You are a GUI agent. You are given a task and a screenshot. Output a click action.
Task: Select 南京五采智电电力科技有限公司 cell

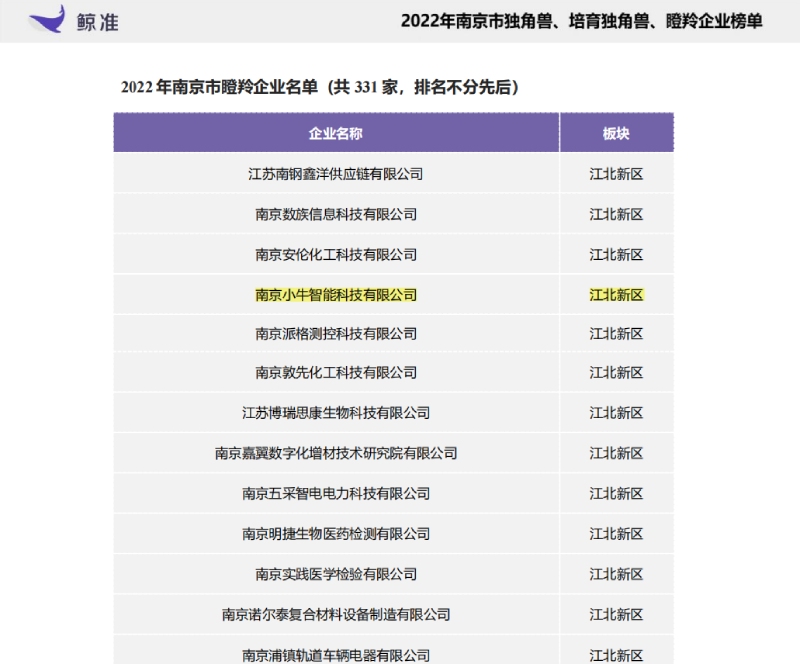(336, 494)
